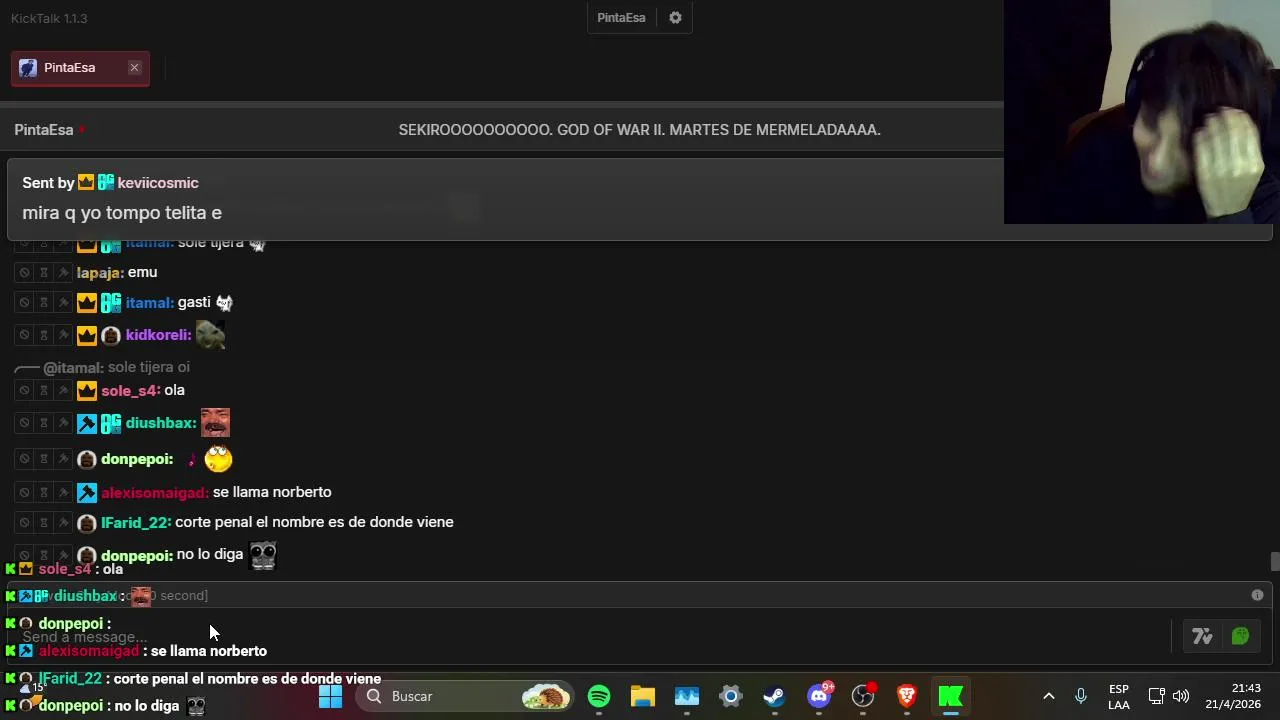Click cat emote after itamal's gasti
Screen dimensions: 1280x720
tap(224, 303)
